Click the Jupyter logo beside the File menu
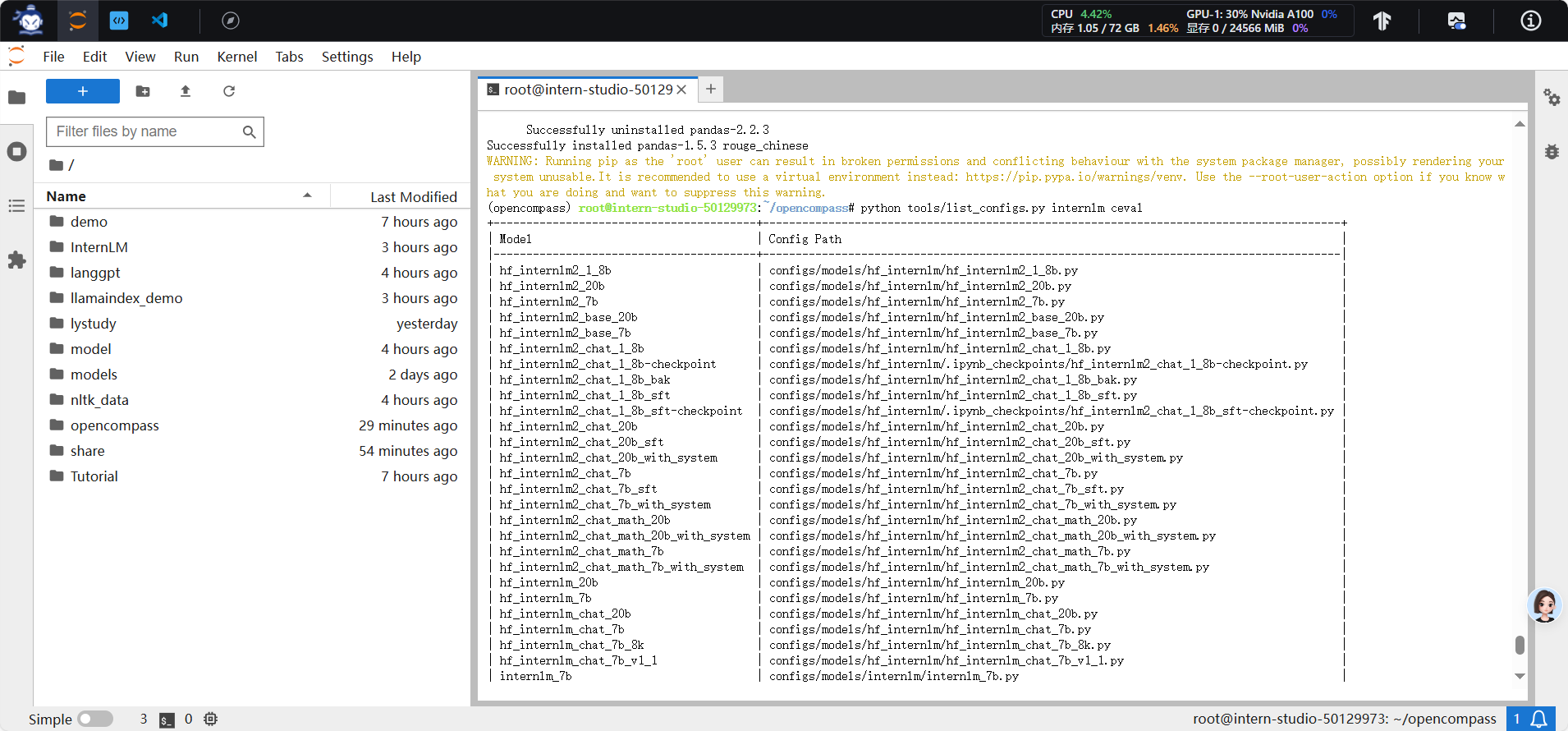The height and width of the screenshot is (731, 1568). point(16,56)
